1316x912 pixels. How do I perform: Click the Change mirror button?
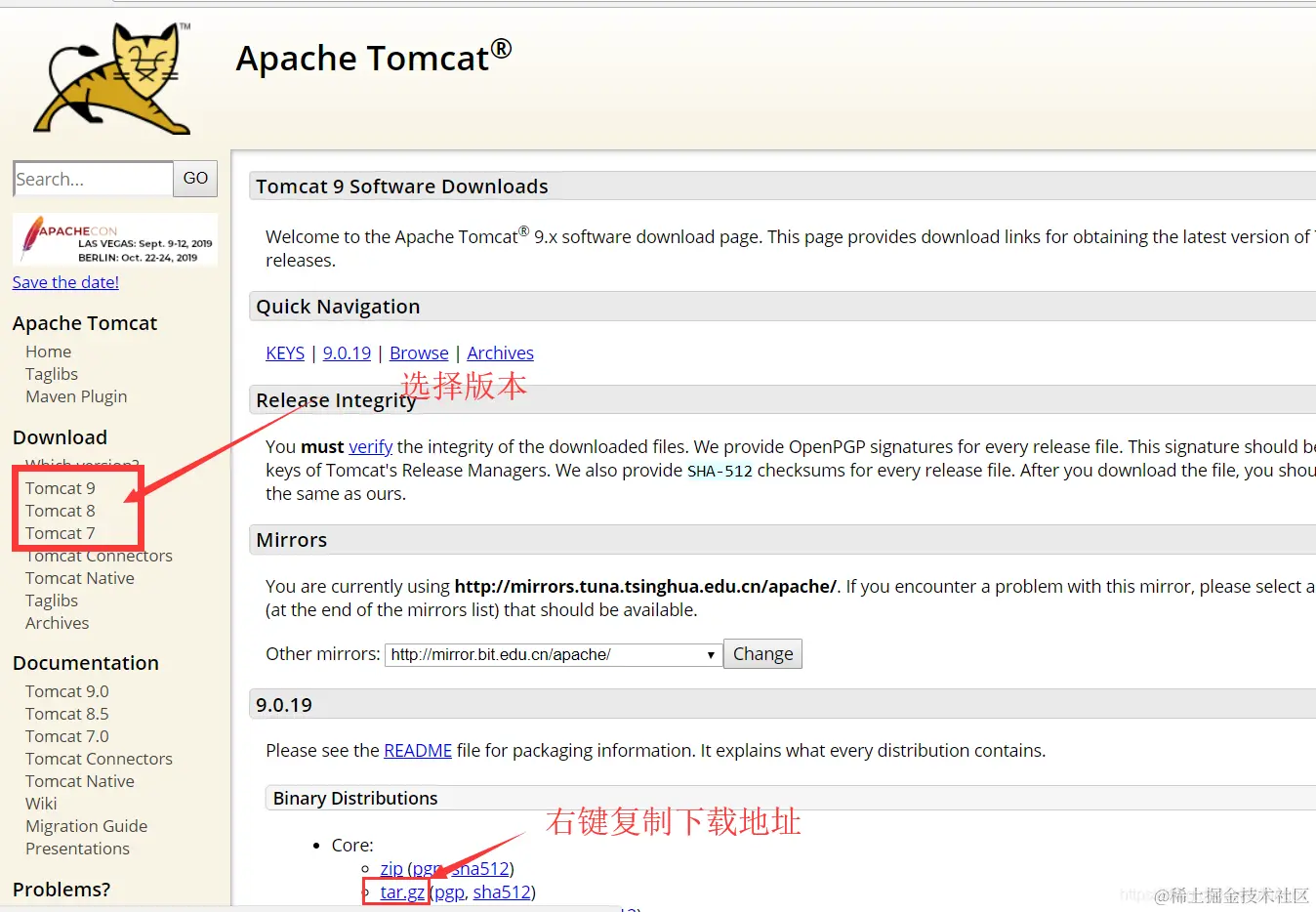coord(762,654)
